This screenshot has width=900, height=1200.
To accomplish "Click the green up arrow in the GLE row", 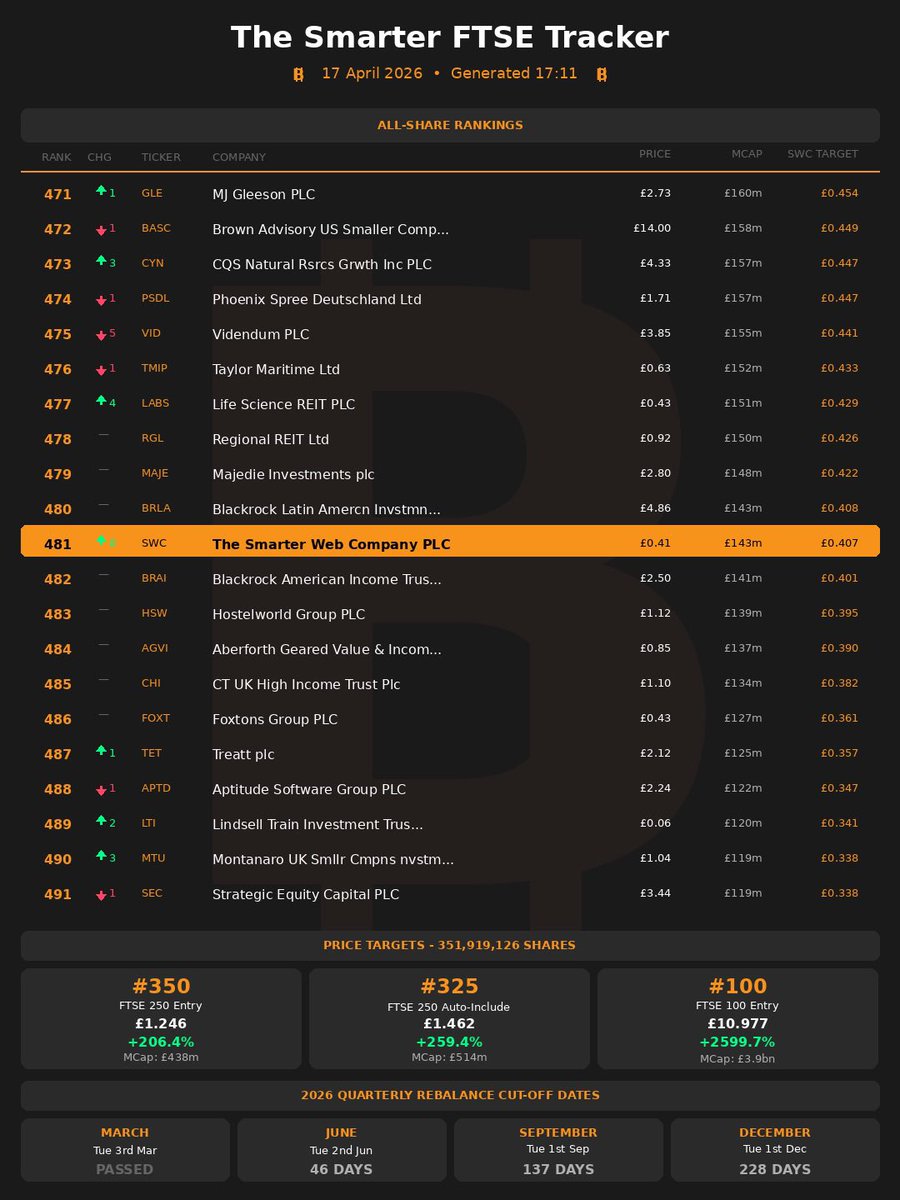I will [101, 190].
